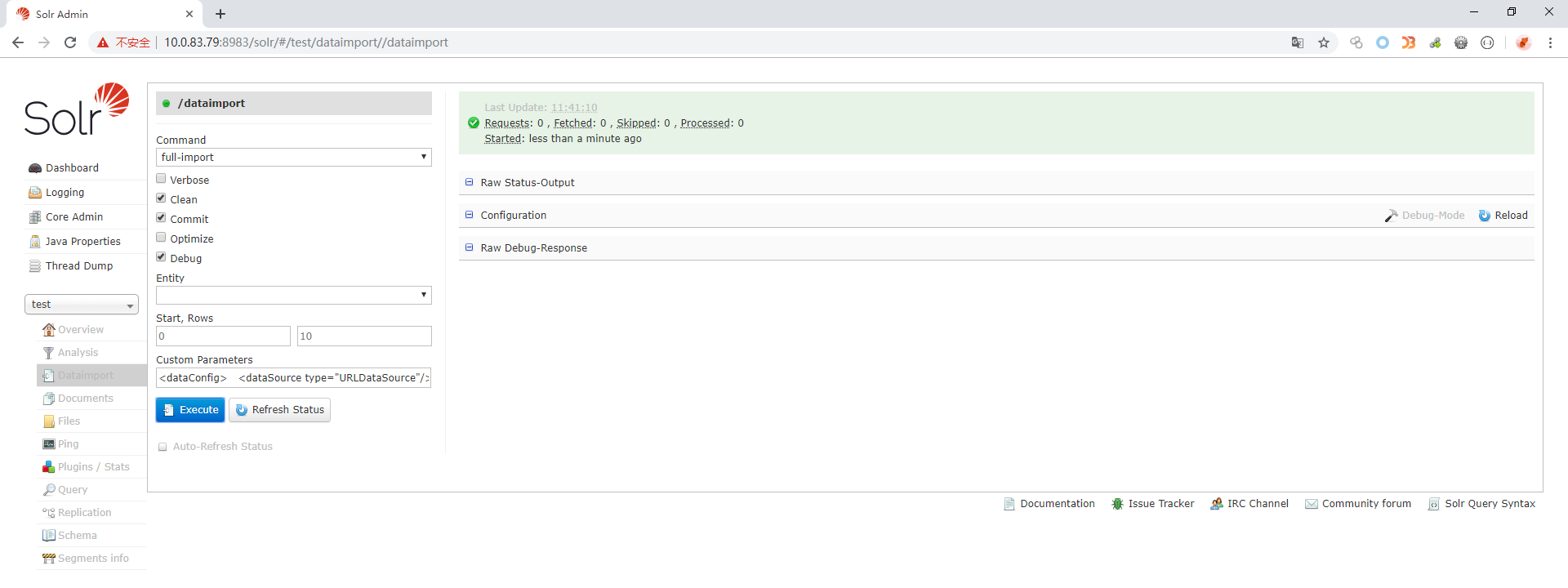Uncheck the Clean checkbox
The height and width of the screenshot is (588, 1568).
[161, 198]
